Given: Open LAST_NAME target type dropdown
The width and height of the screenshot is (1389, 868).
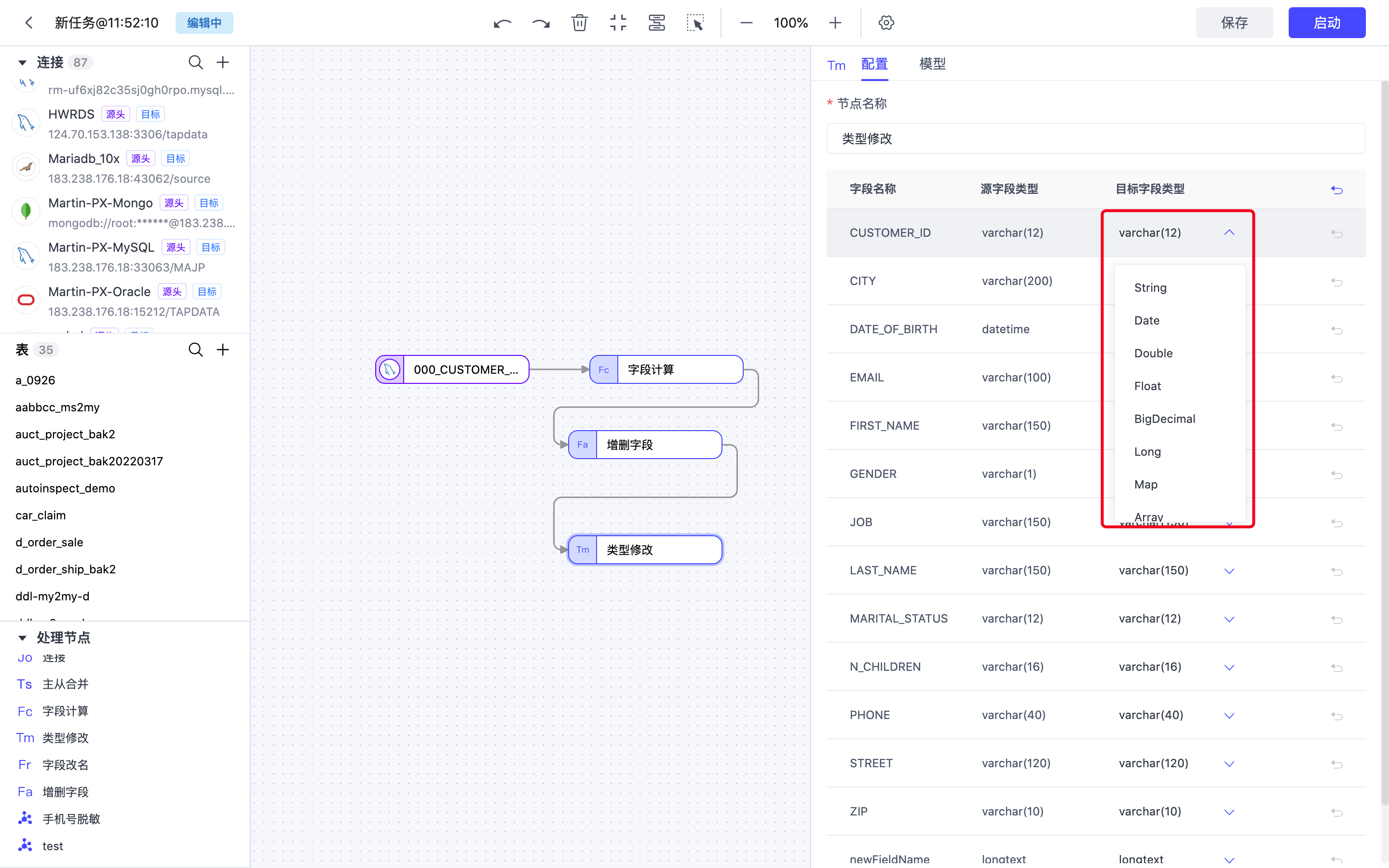Looking at the screenshot, I should [1229, 570].
